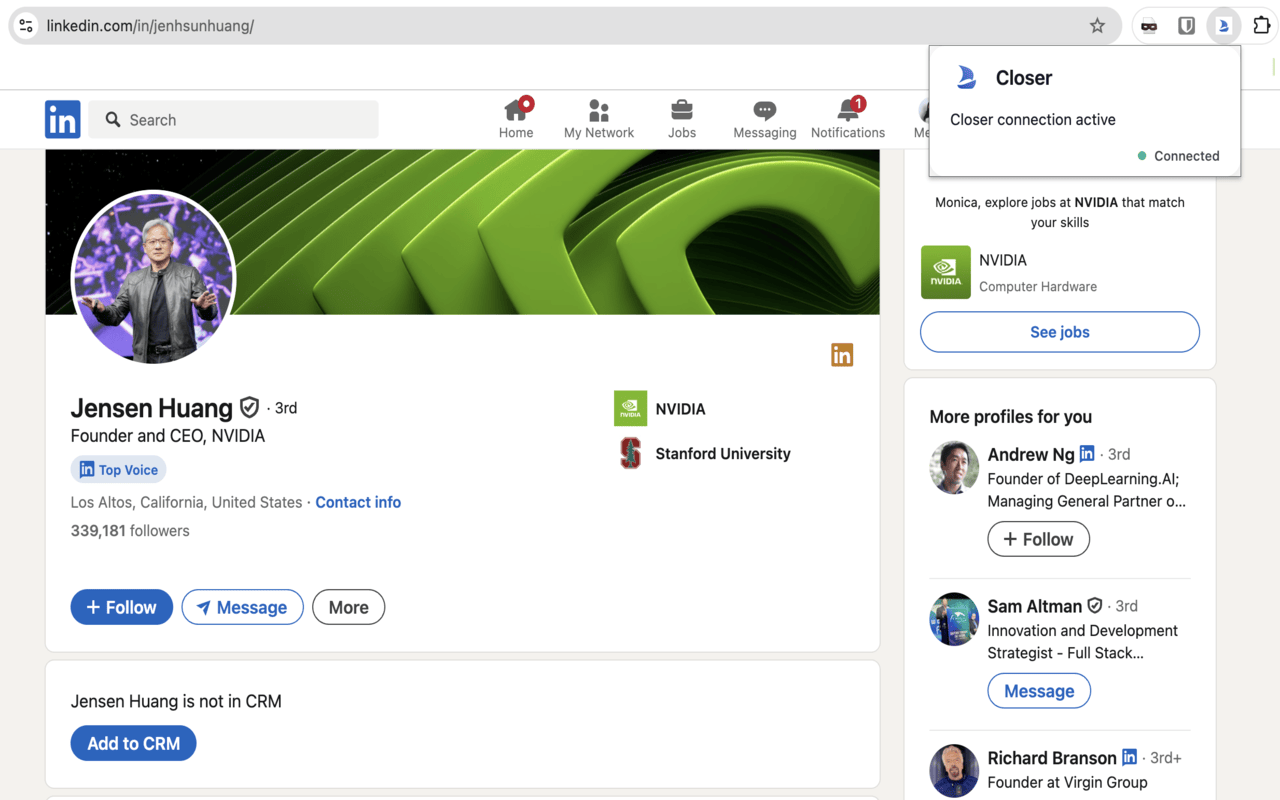
Task: Click 'Computer Hardware' text in jobs card
Action: [x=1038, y=286]
